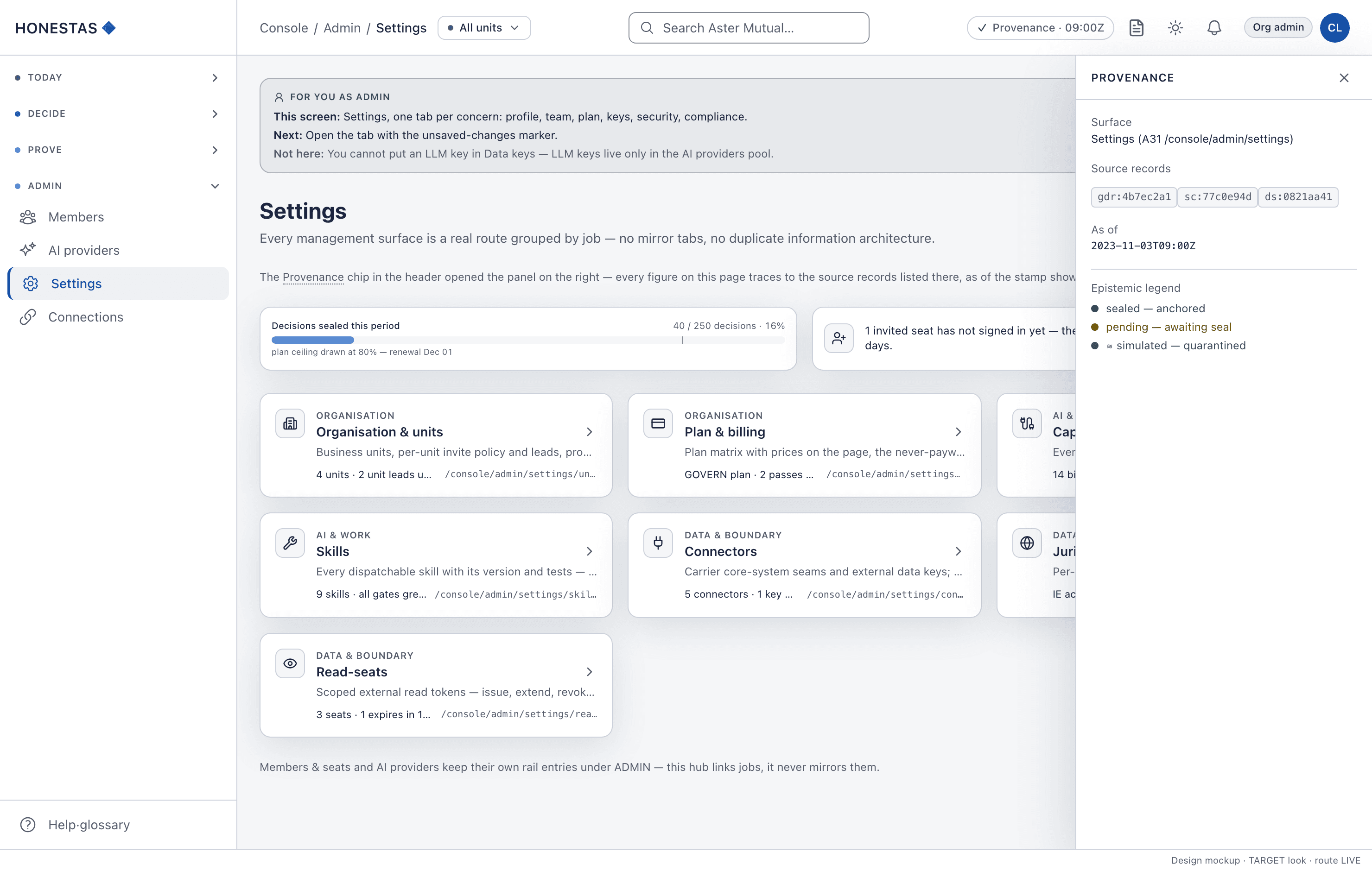Viewport: 1372px width, 871px height.
Task: Click the Connections link icon
Action: [x=28, y=317]
